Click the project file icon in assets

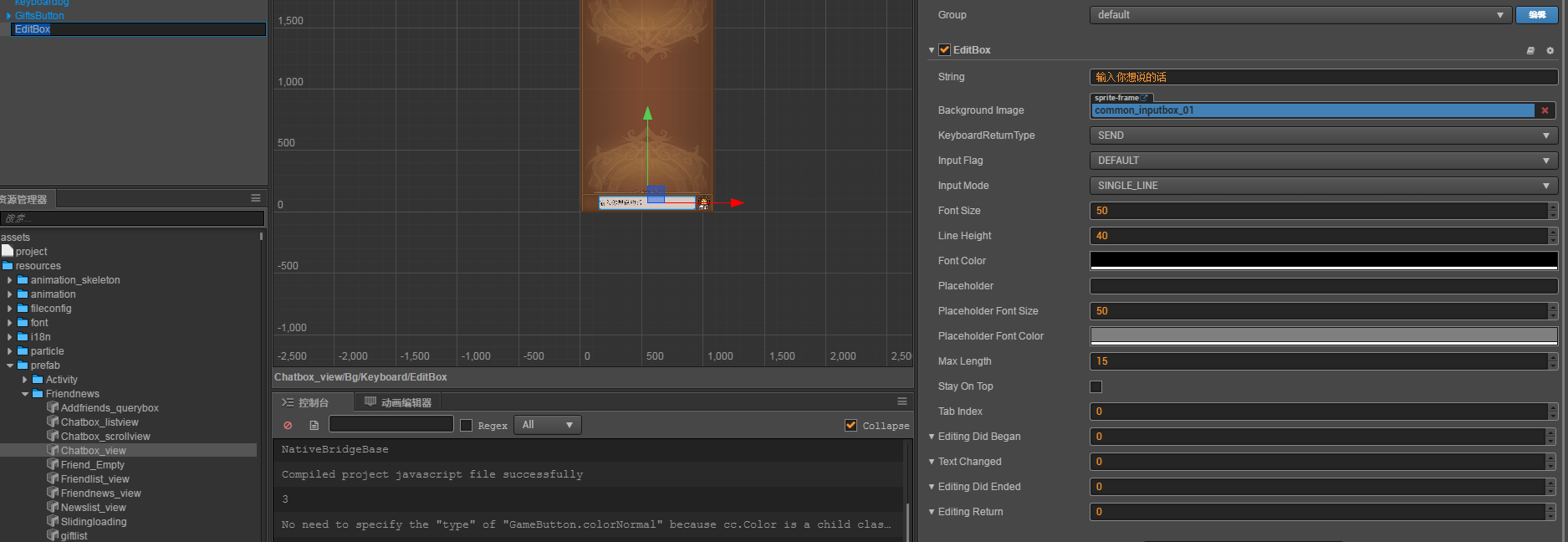point(8,251)
